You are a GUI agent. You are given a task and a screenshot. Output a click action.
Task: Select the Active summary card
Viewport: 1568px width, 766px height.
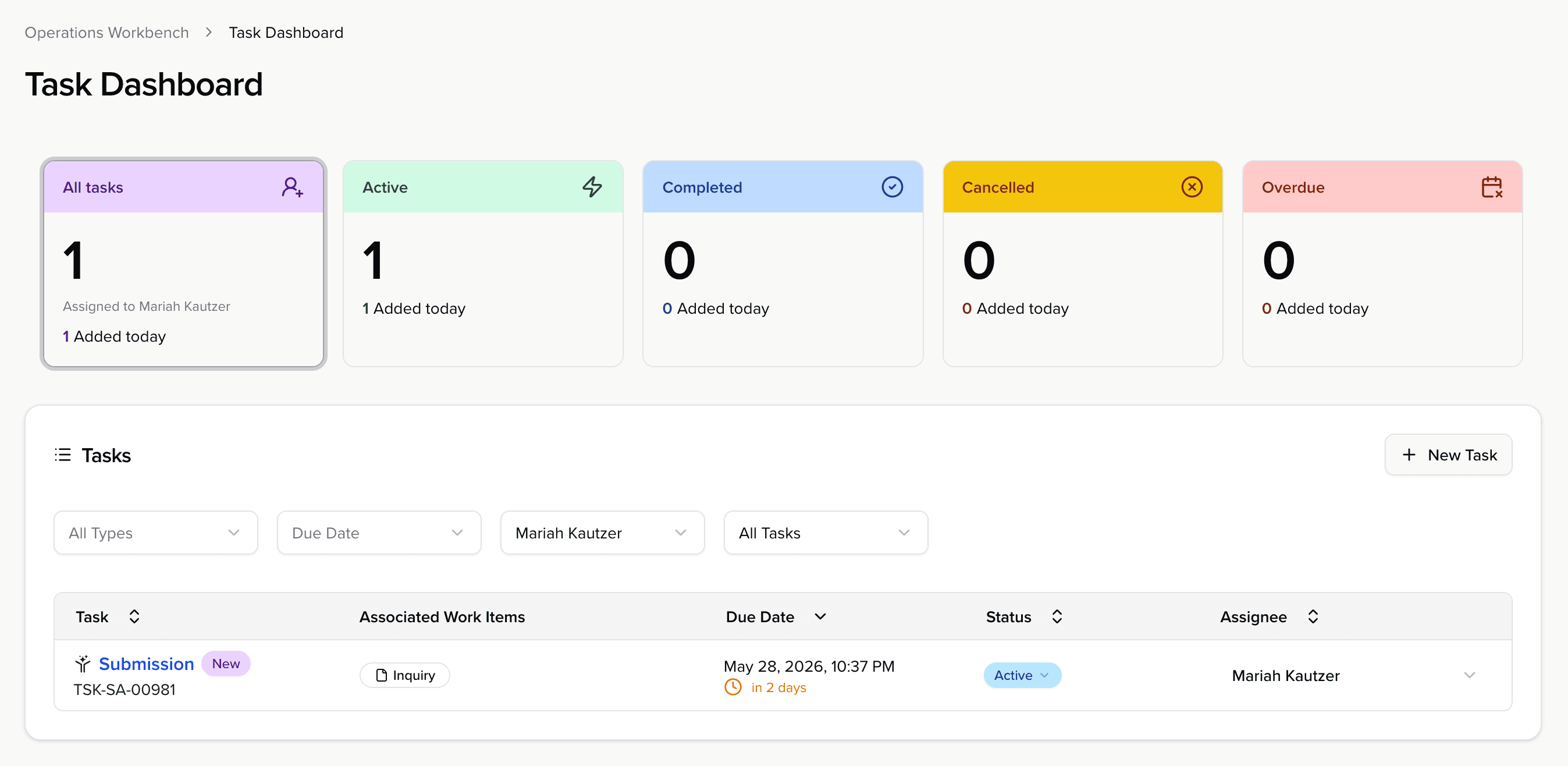click(x=483, y=264)
